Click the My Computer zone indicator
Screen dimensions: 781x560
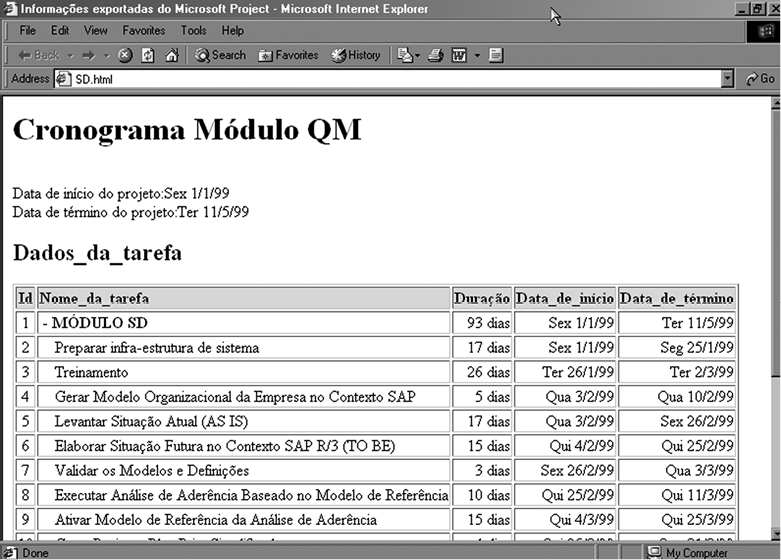tap(687, 553)
